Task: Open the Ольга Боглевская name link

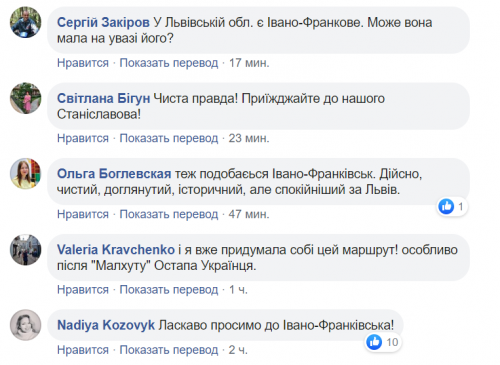Action: pyautogui.click(x=114, y=174)
